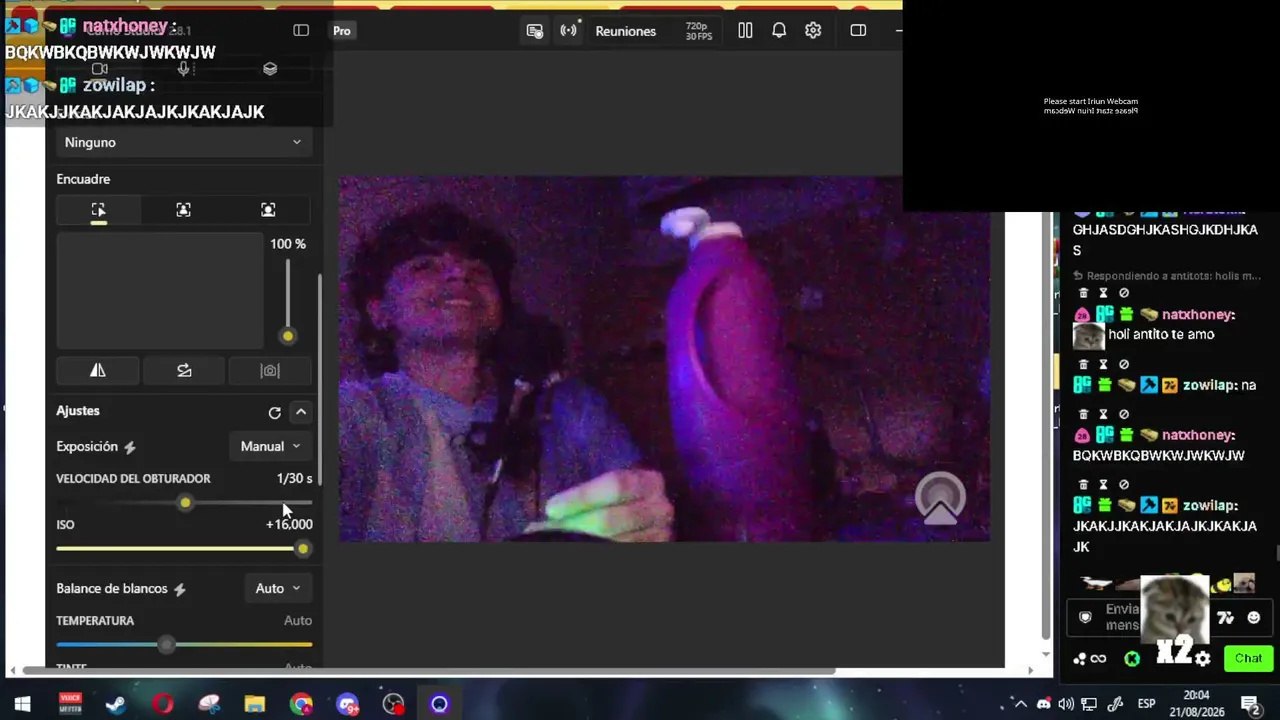The height and width of the screenshot is (720, 1280).
Task: Show hidden system tray icons
Action: (x=1021, y=704)
